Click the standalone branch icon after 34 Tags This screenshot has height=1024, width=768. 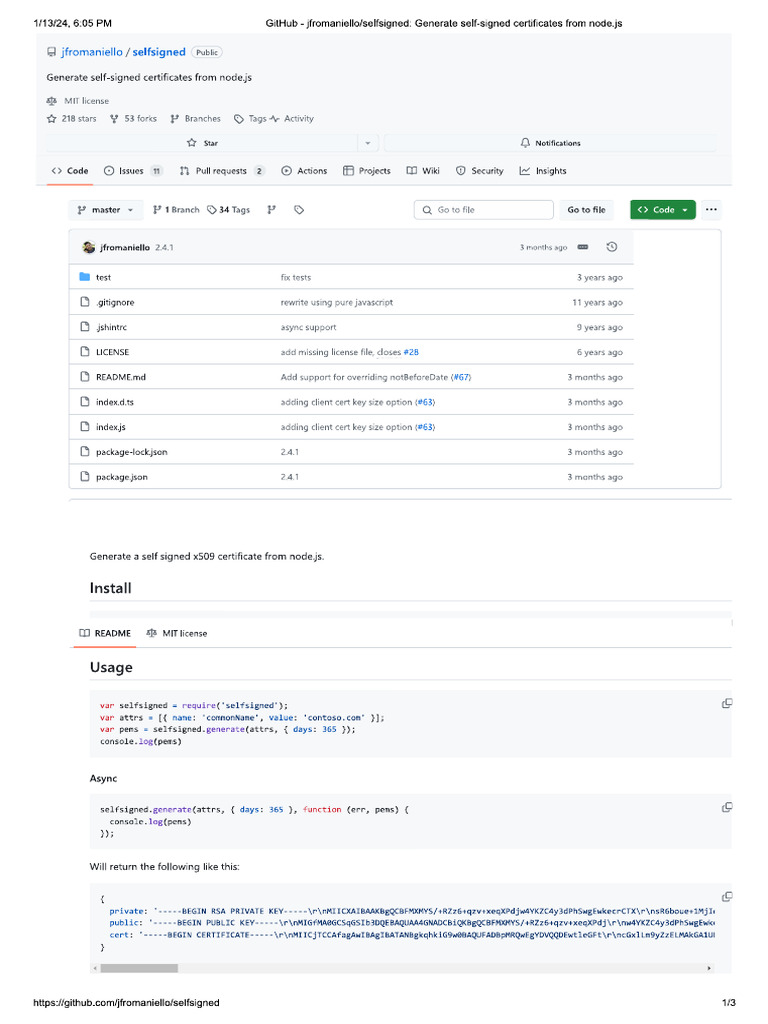pyautogui.click(x=271, y=210)
